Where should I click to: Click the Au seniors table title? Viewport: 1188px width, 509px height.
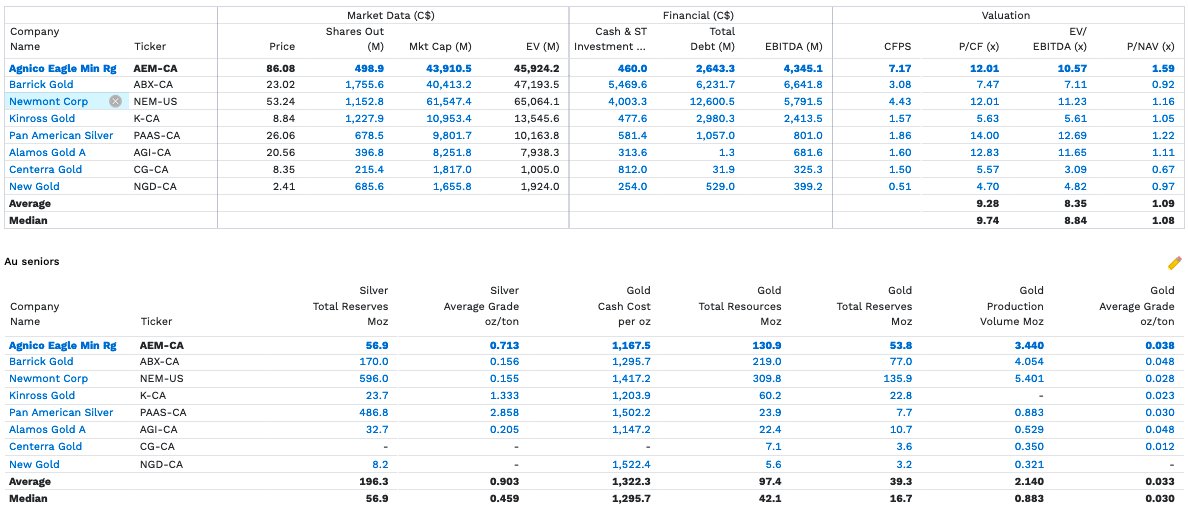pos(32,261)
